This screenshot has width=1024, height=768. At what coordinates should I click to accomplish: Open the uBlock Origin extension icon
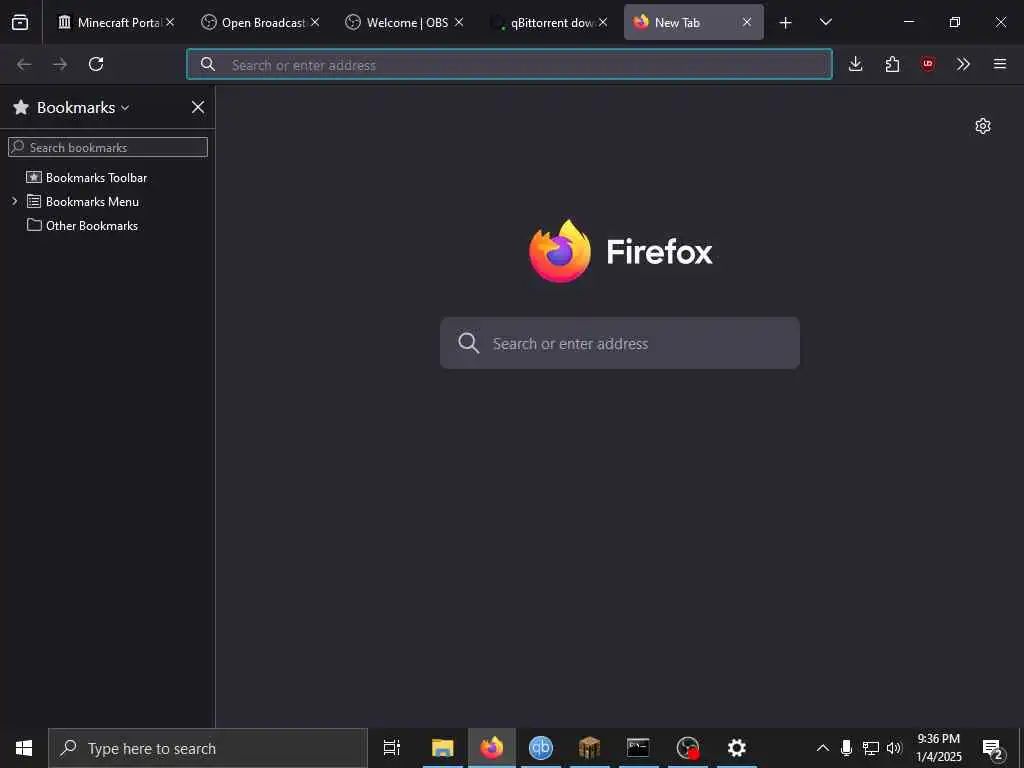pyautogui.click(x=927, y=64)
